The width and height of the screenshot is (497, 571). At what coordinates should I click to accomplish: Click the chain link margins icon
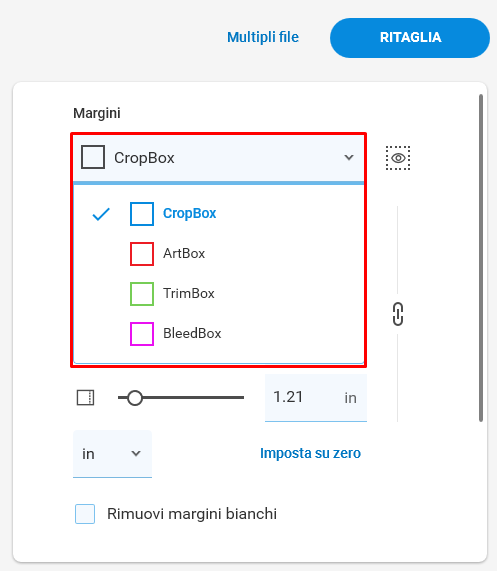click(x=398, y=314)
